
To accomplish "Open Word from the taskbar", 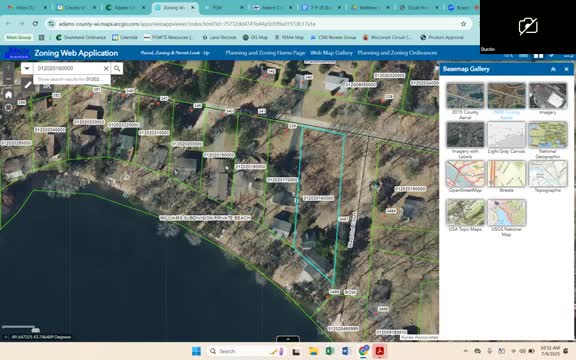I will (x=346, y=351).
